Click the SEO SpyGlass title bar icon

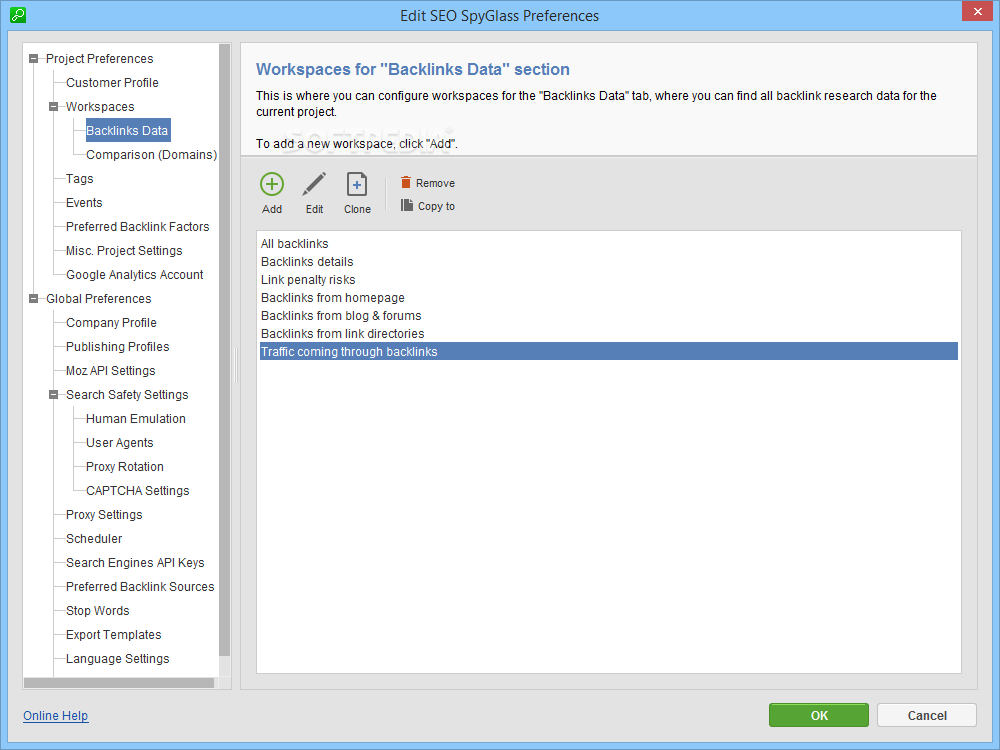pyautogui.click(x=18, y=15)
